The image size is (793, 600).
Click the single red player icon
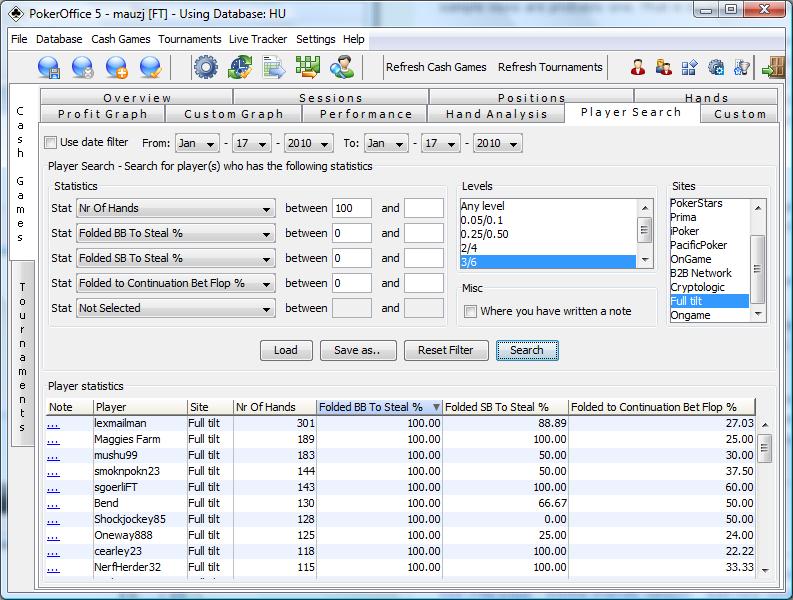pyautogui.click(x=638, y=67)
